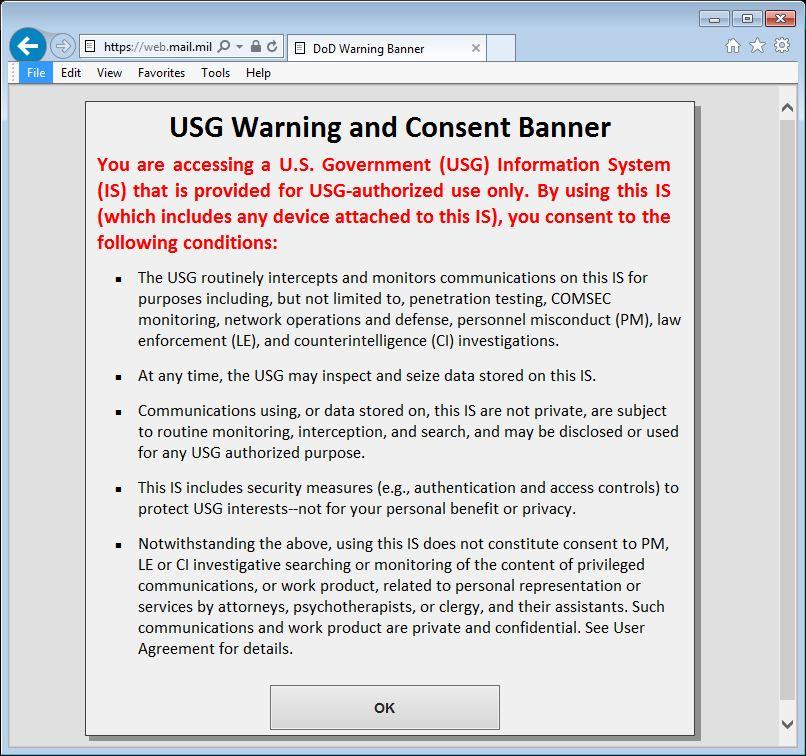Open the File menu
The width and height of the screenshot is (806, 756).
[x=36, y=73]
